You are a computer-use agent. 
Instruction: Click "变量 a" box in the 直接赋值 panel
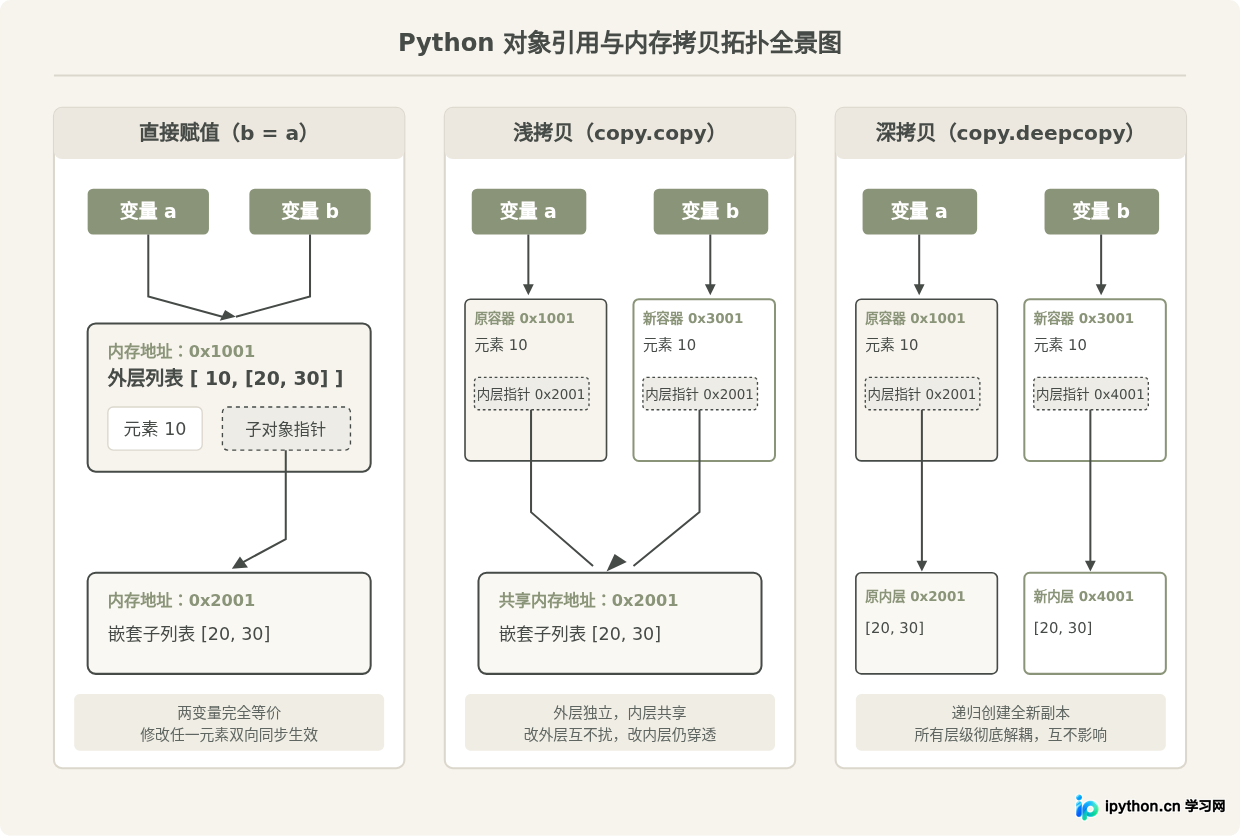click(148, 212)
